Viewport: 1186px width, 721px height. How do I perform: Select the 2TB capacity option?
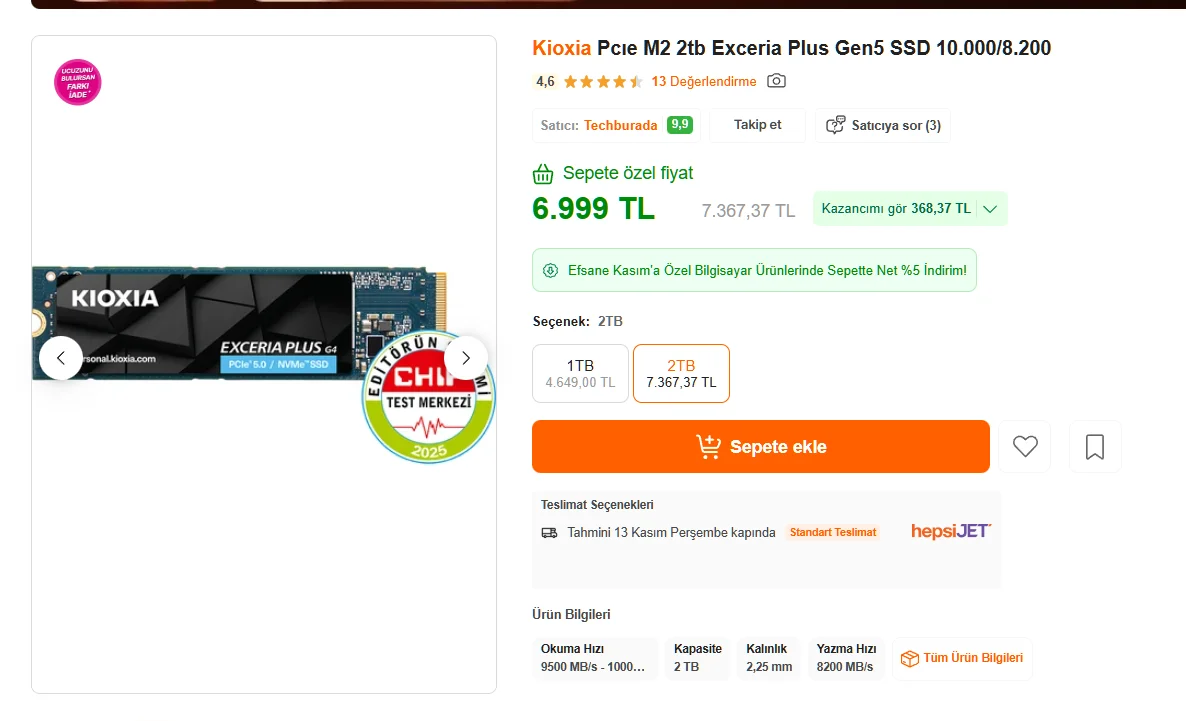[681, 374]
